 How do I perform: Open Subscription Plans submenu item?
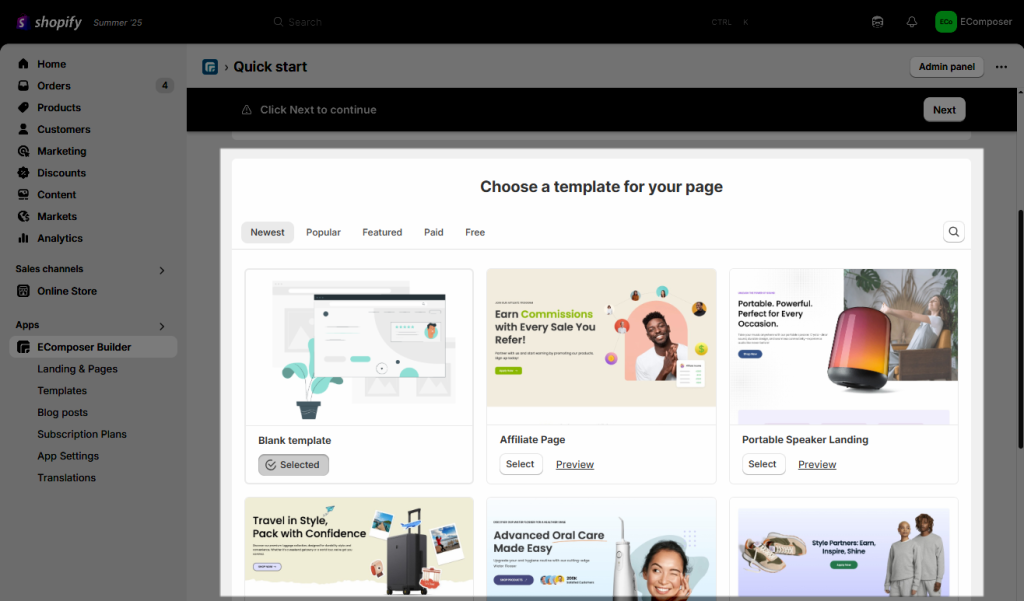(82, 434)
